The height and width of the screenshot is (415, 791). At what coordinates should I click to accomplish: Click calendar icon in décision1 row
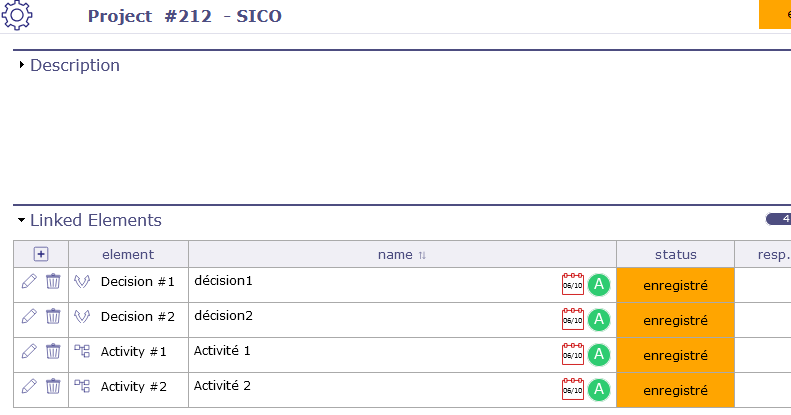pyautogui.click(x=573, y=285)
